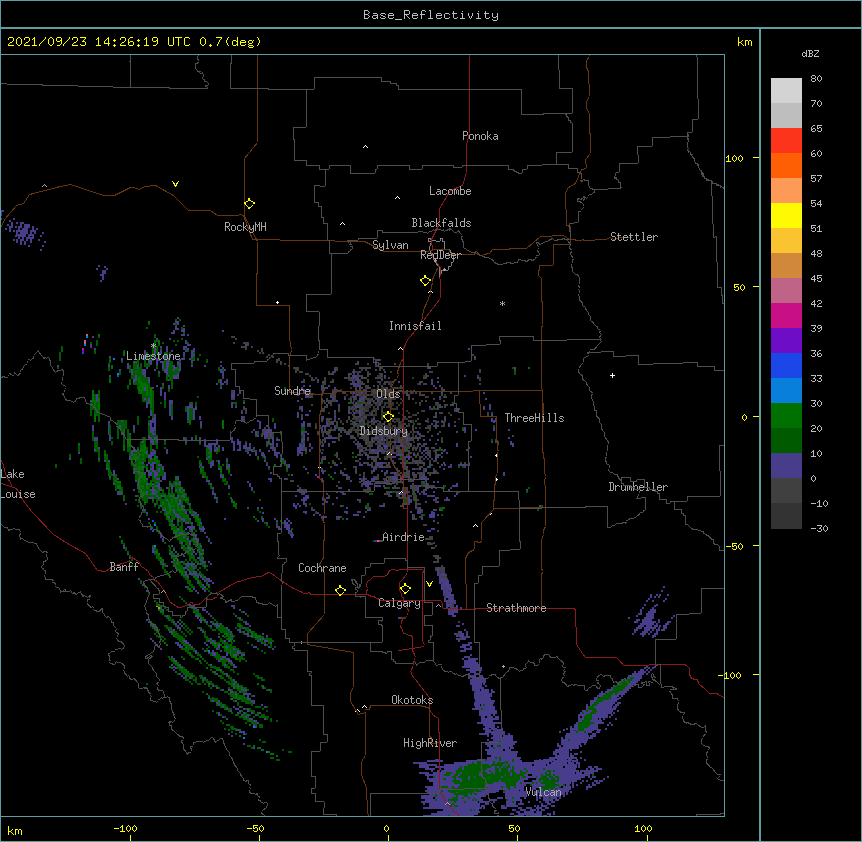Click the Lacombe city label

(x=450, y=191)
